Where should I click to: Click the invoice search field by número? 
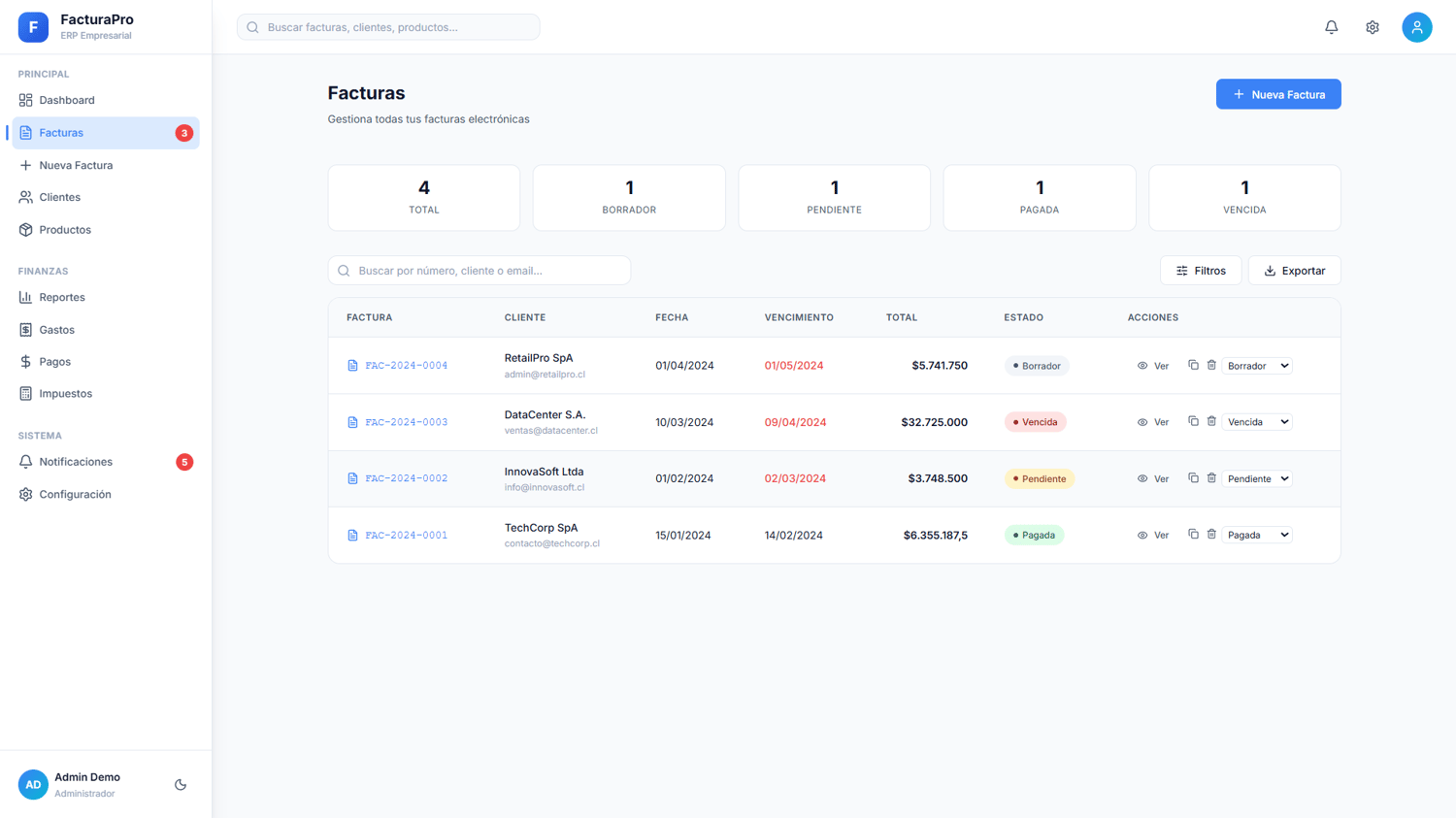tap(480, 271)
